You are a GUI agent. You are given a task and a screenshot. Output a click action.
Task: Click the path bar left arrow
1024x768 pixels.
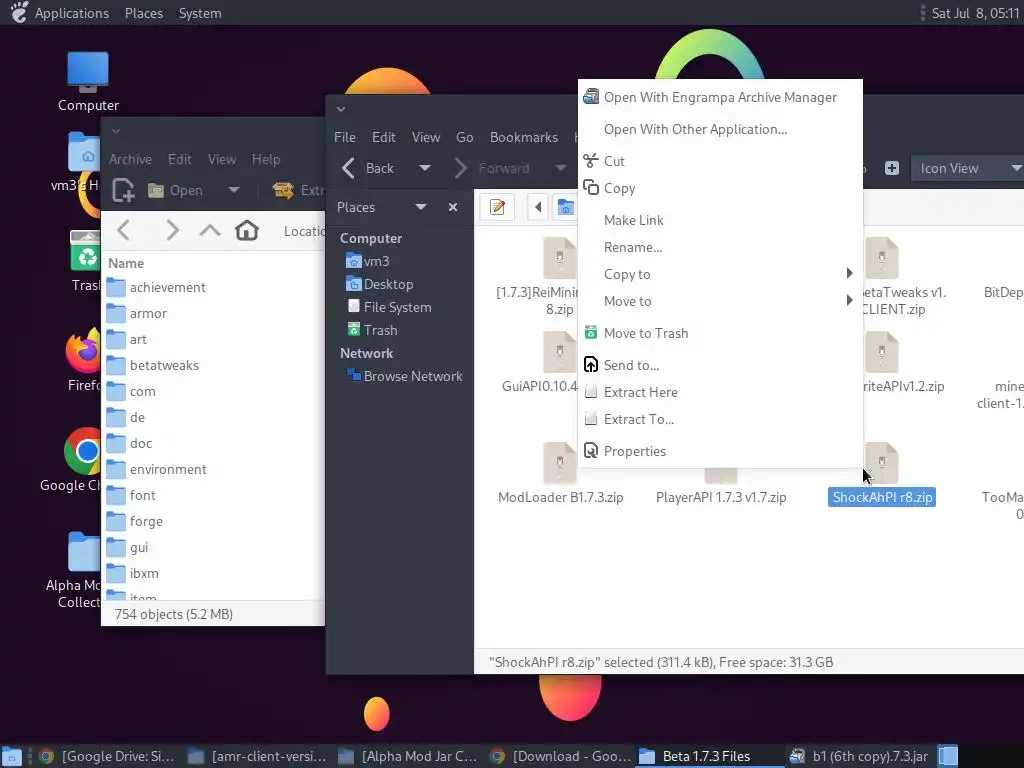click(538, 207)
